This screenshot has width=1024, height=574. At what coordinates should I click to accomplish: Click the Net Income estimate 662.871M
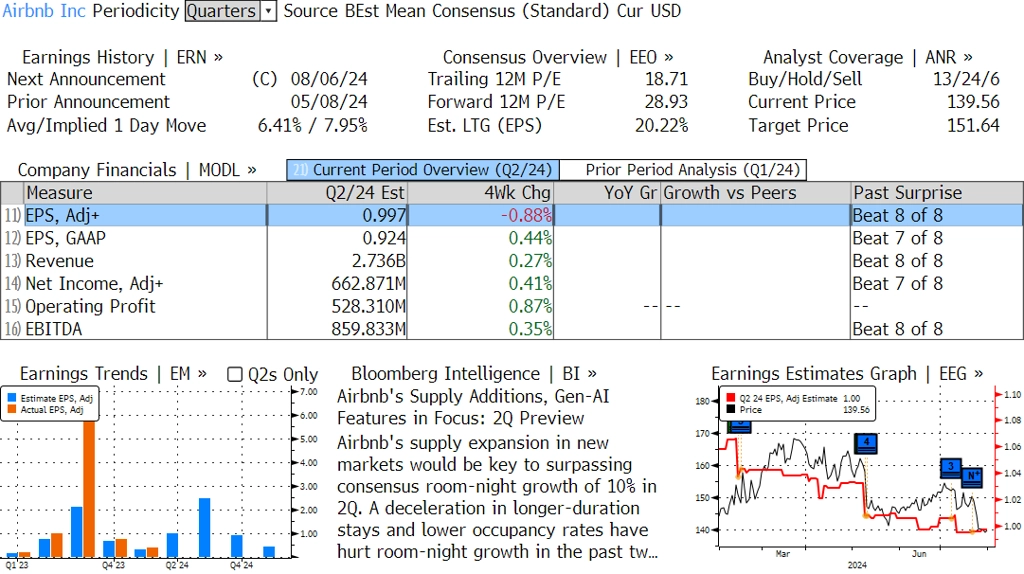click(368, 283)
